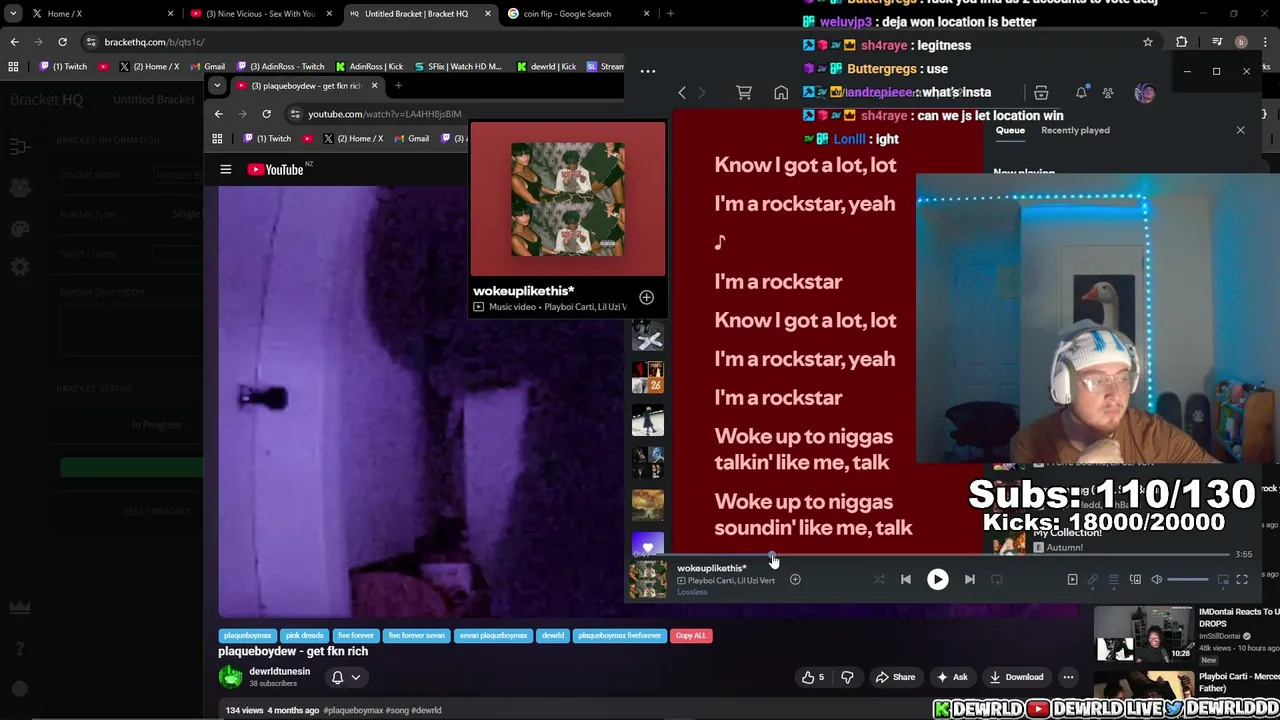The height and width of the screenshot is (720, 1280).
Task: Close the queue panel
Action: (1240, 130)
